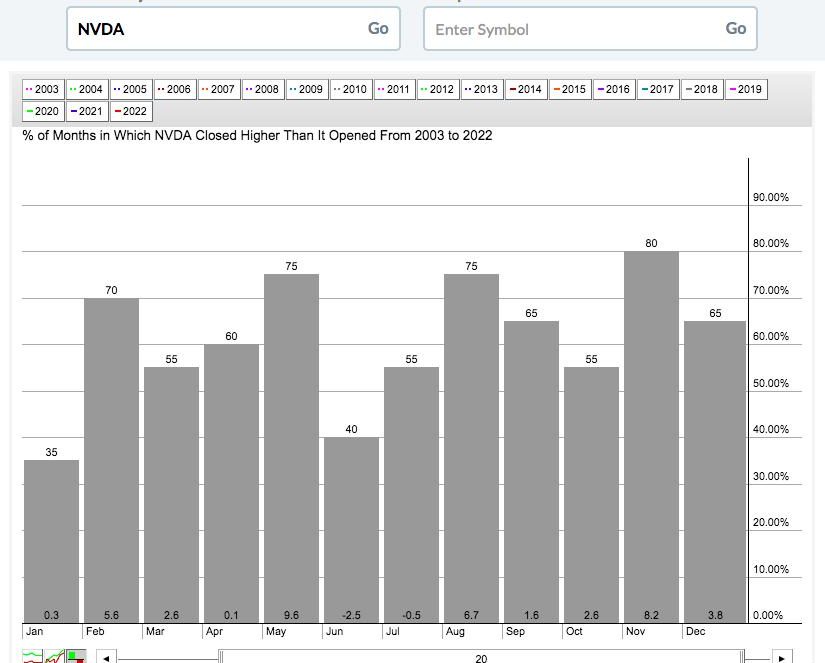
Task: Toggle the 2014 year in the legend
Action: pos(527,89)
